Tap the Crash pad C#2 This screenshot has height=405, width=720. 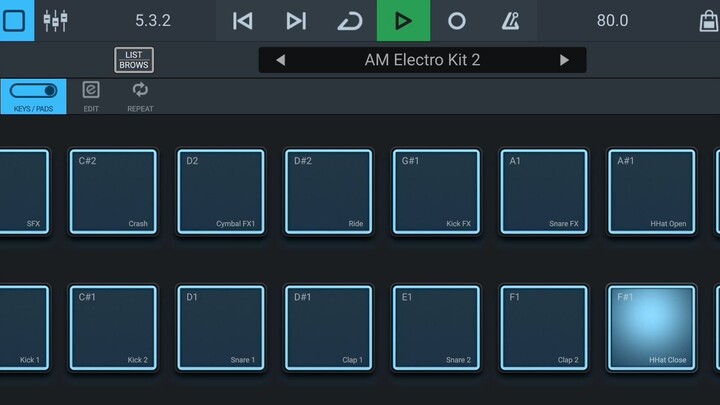[112, 191]
